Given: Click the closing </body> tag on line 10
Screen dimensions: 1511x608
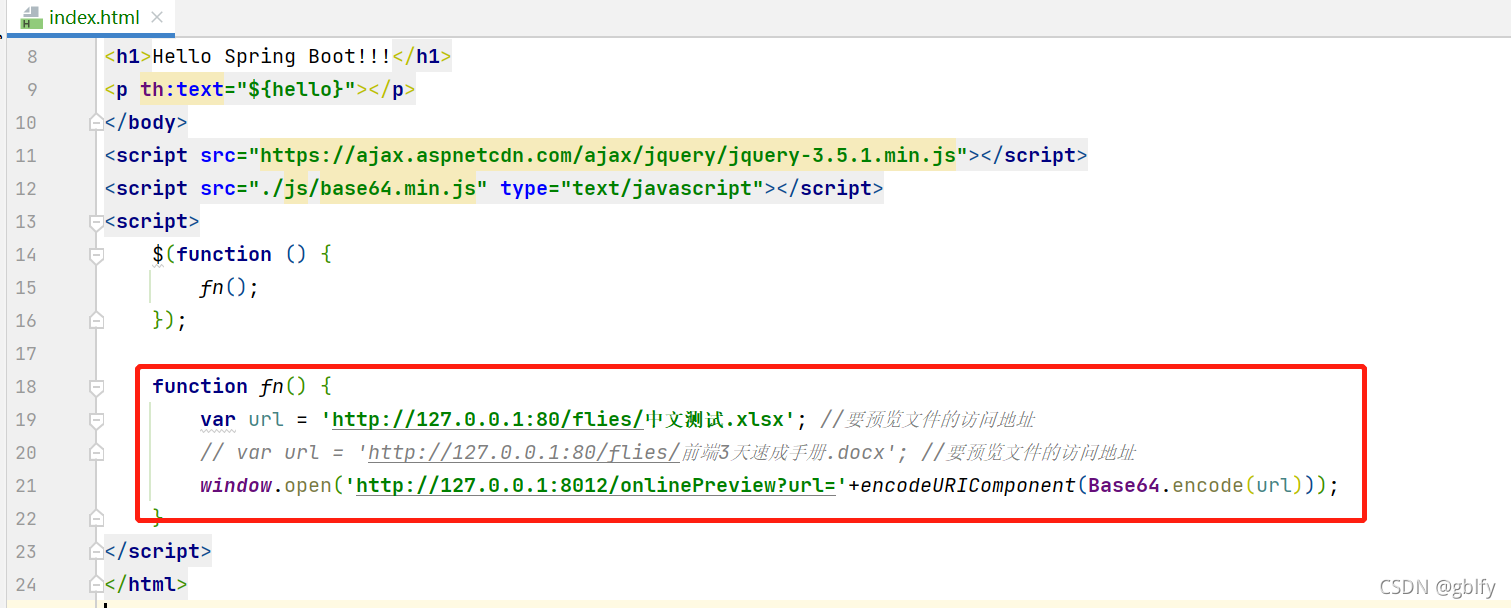Looking at the screenshot, I should click(146, 122).
